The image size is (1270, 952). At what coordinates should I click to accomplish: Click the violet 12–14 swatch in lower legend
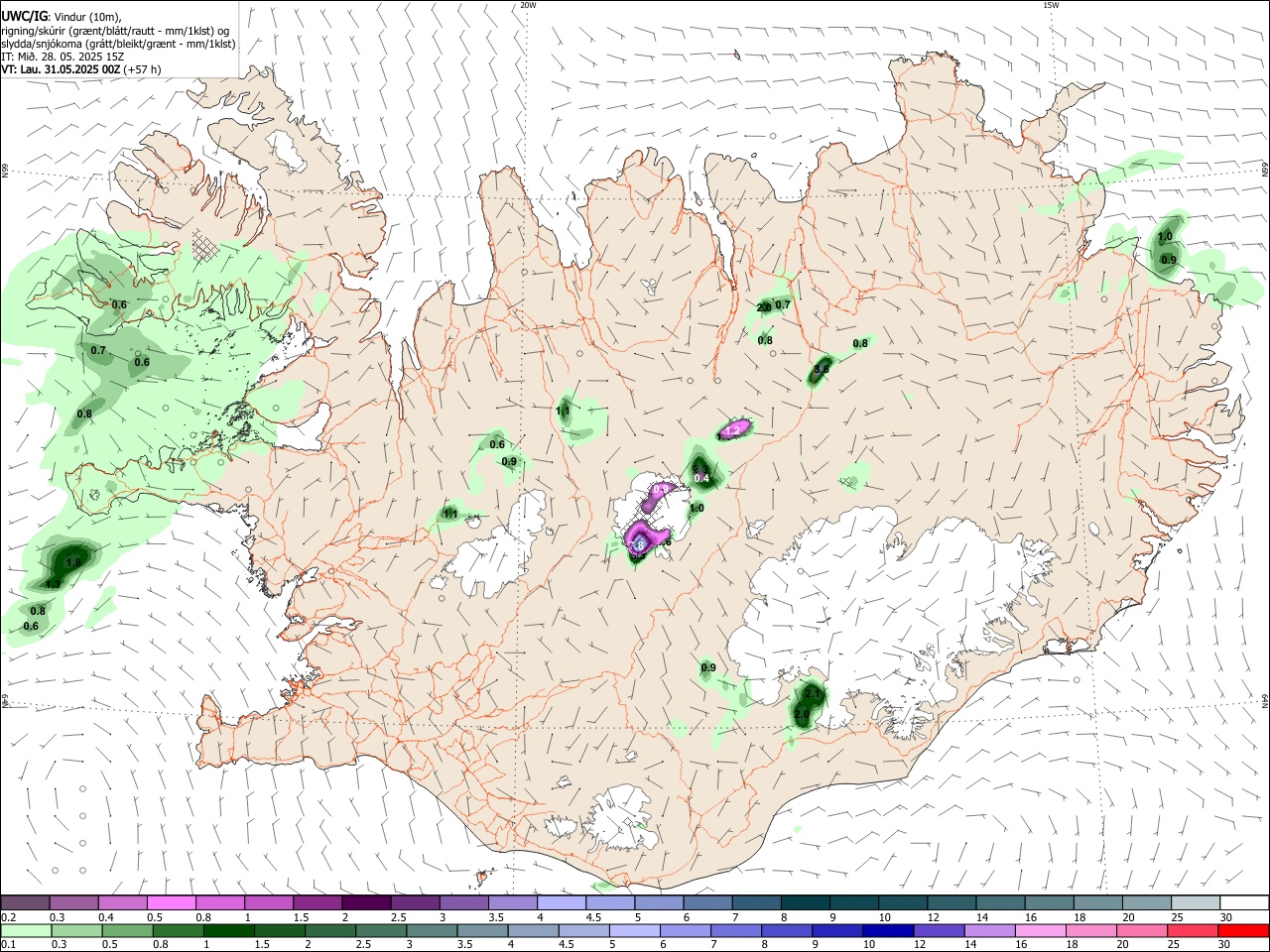(938, 931)
